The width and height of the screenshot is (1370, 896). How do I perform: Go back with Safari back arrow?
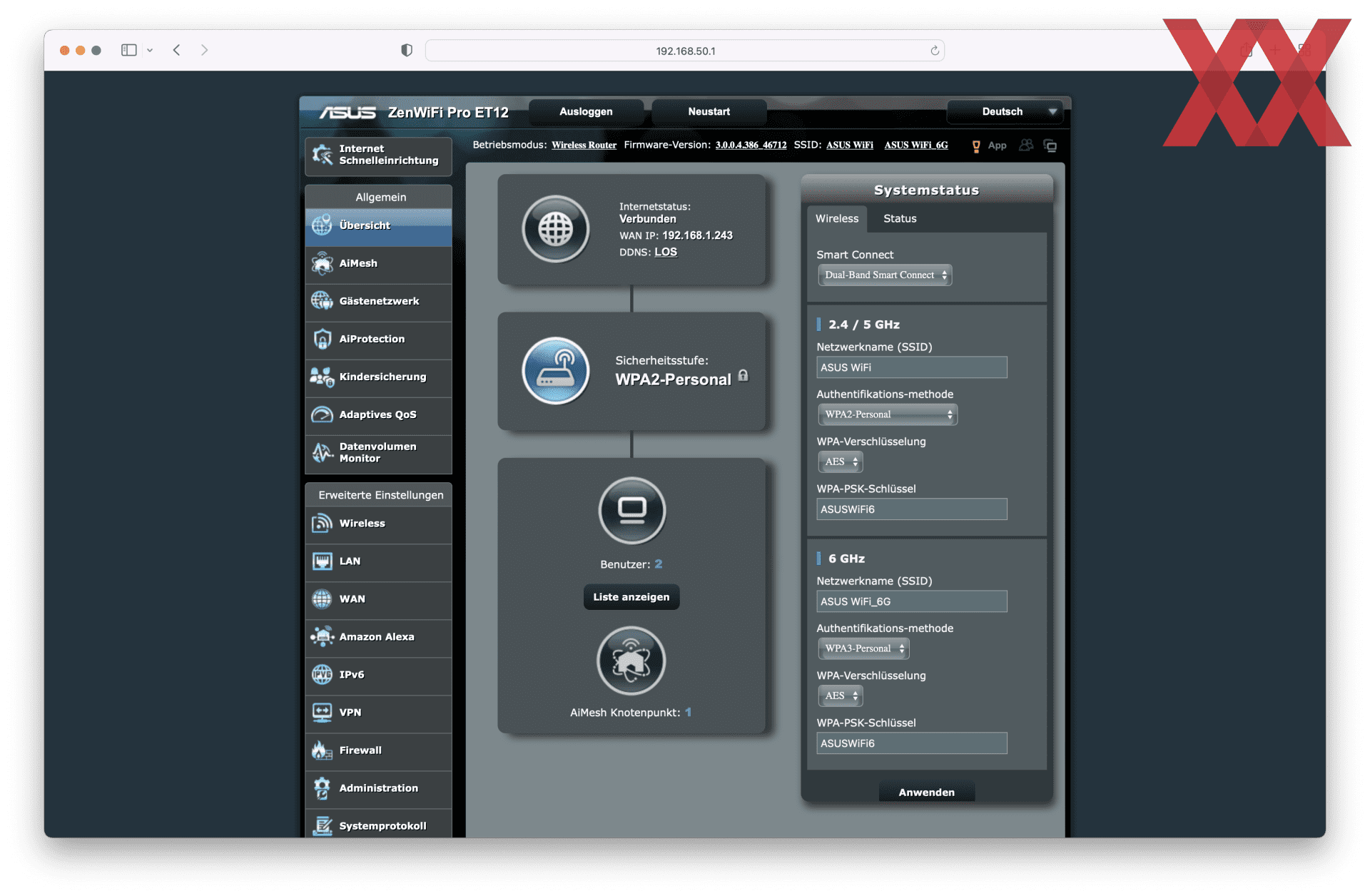coord(176,50)
